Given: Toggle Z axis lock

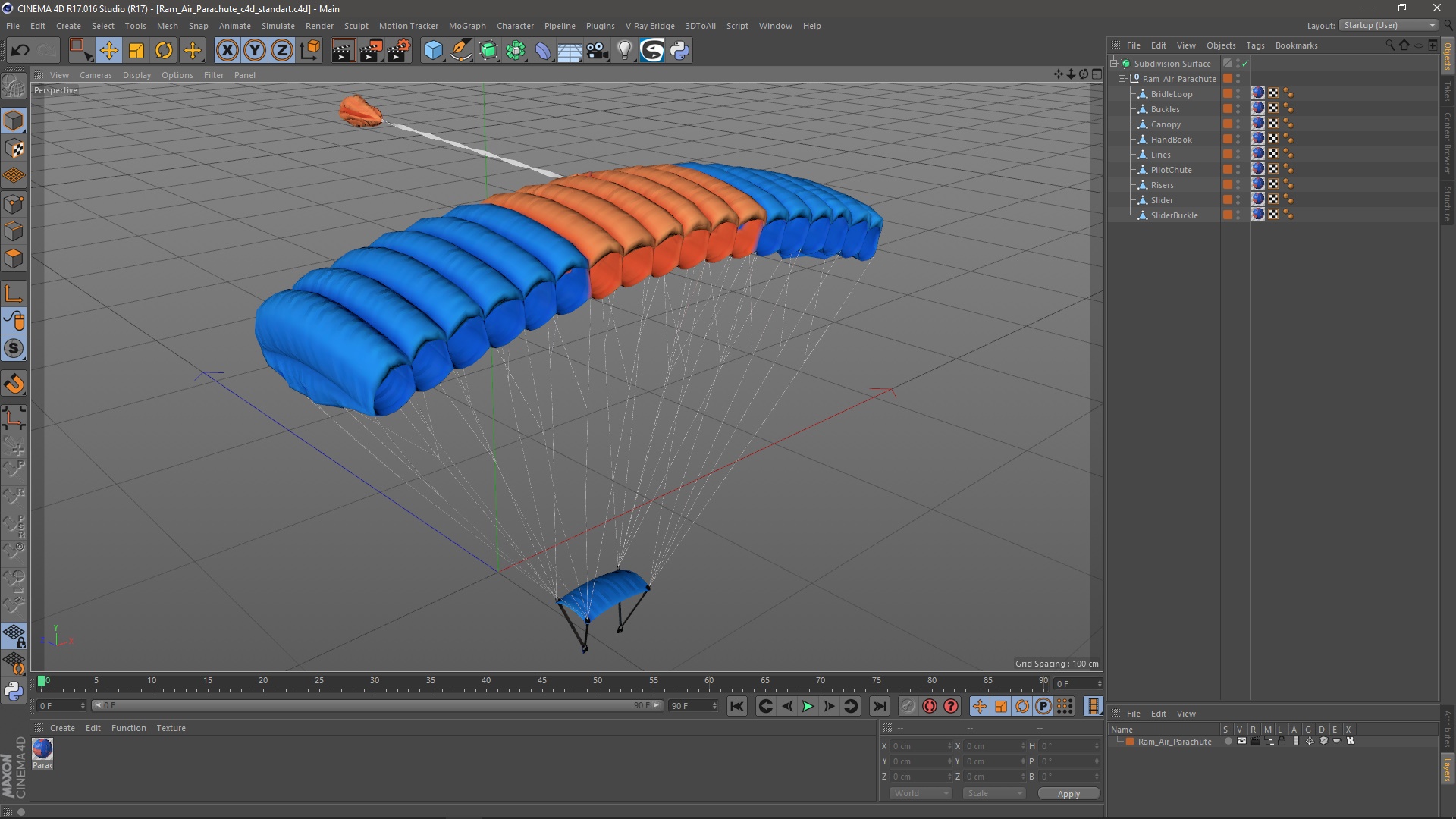Looking at the screenshot, I should 282,51.
